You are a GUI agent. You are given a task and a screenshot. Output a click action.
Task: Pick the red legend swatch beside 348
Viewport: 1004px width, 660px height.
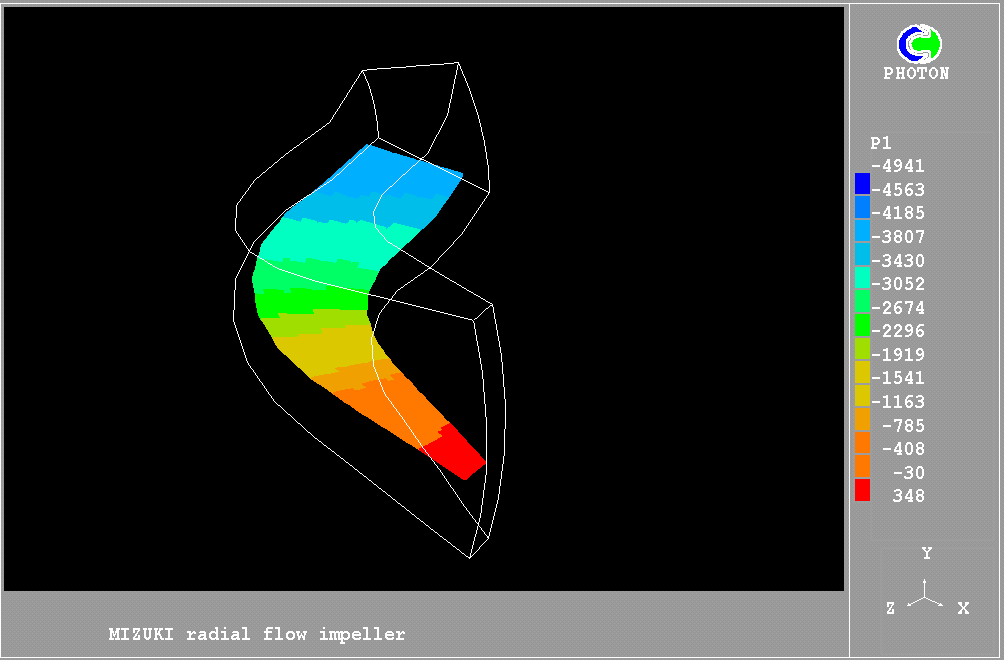(x=862, y=491)
